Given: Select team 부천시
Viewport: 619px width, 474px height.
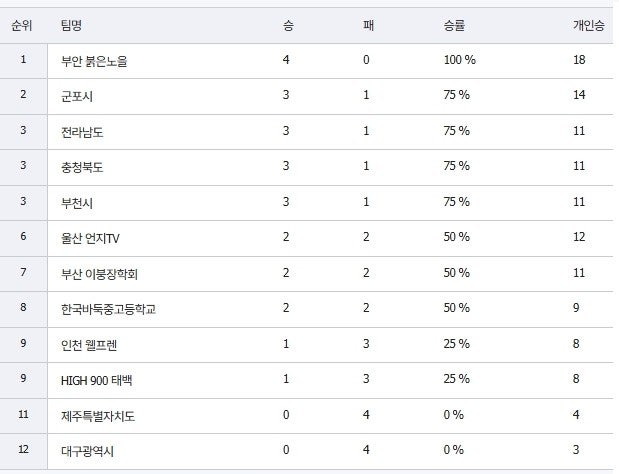Looking at the screenshot, I should coord(77,202).
